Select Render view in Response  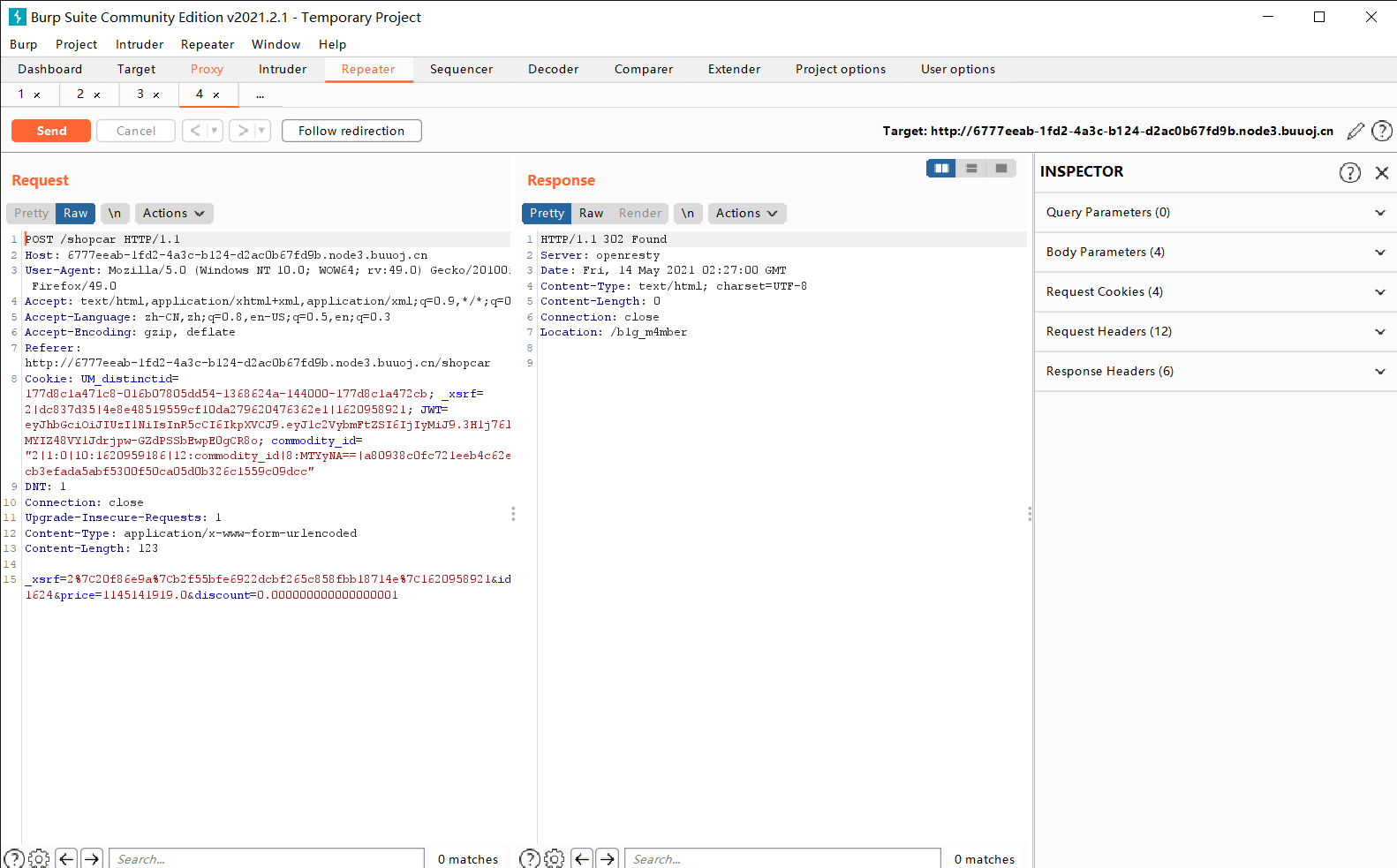[x=639, y=214]
